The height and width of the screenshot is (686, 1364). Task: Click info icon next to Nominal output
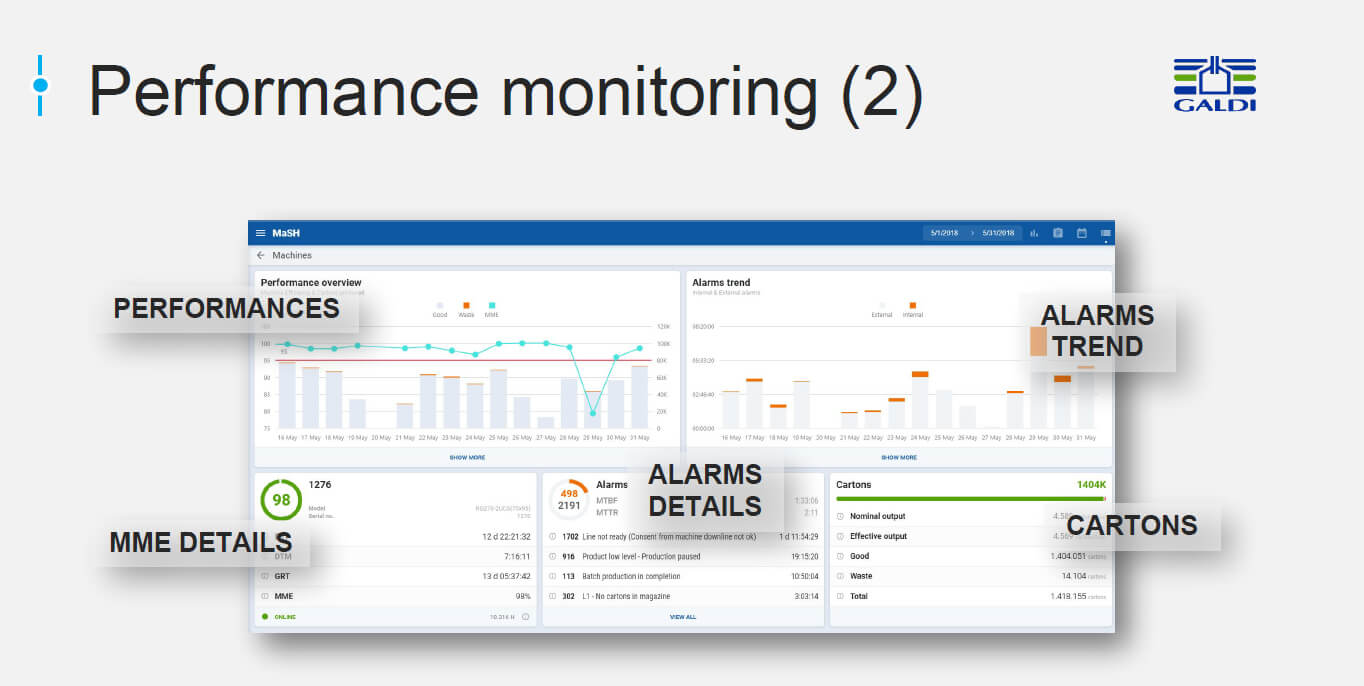point(840,517)
